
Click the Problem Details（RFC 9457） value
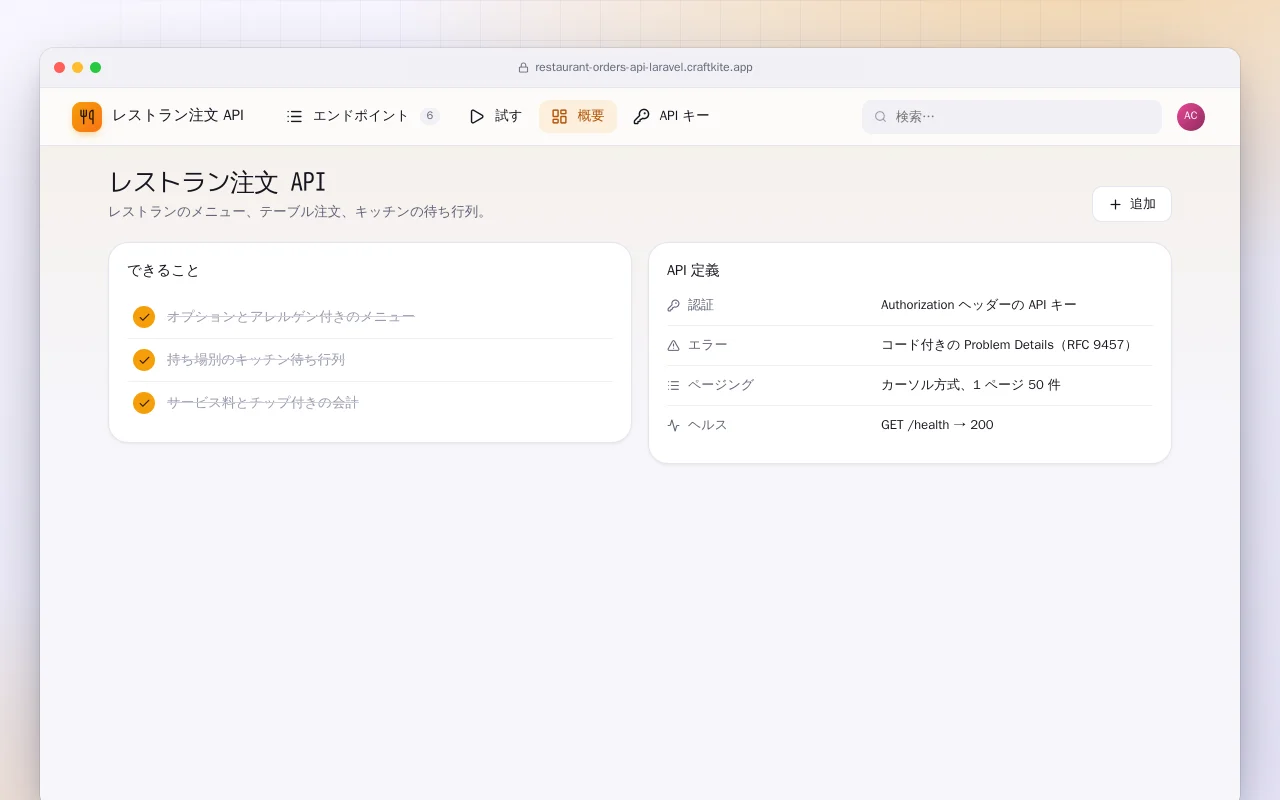tap(1008, 345)
